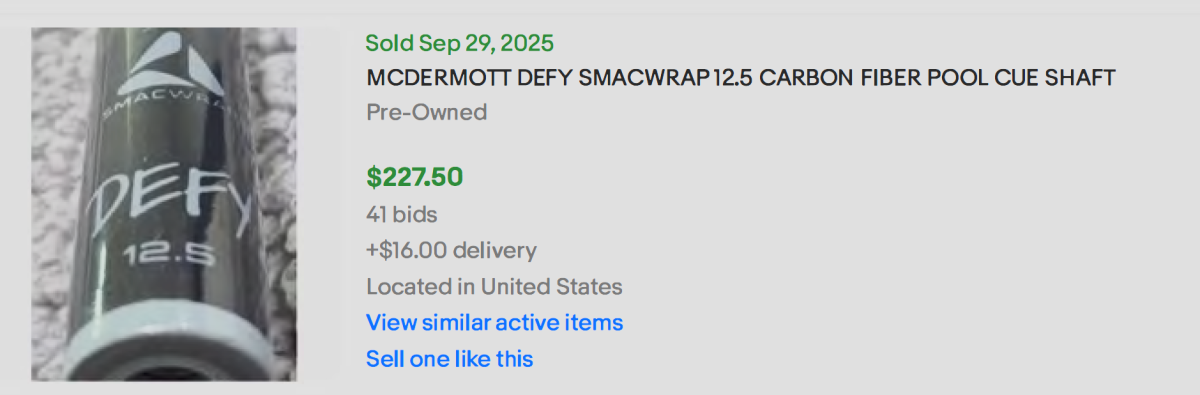Image resolution: width=1200 pixels, height=395 pixels.
Task: Click the Pre-Owned condition label
Action: (426, 112)
